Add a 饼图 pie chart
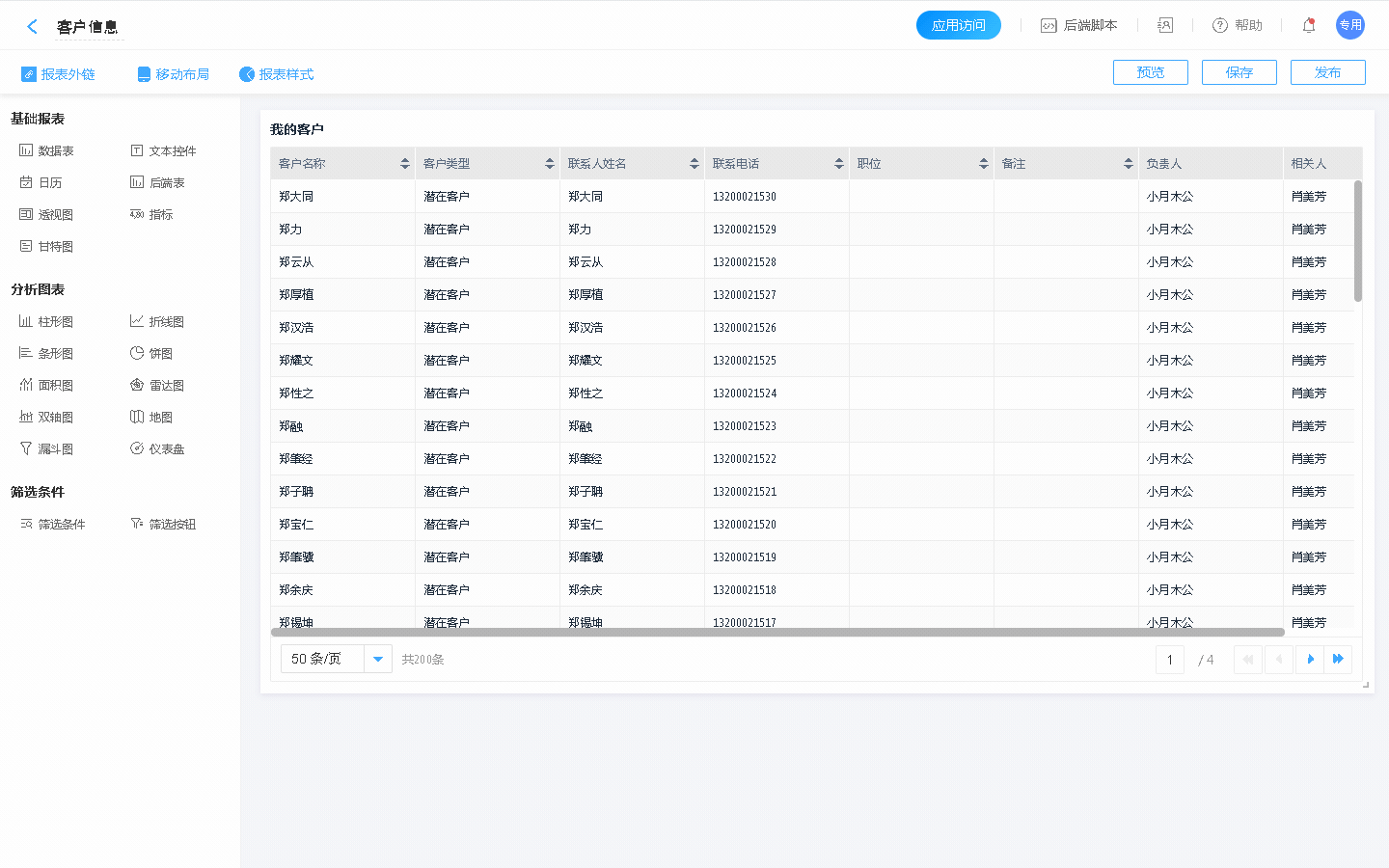This screenshot has width=1389, height=868. pyautogui.click(x=151, y=353)
